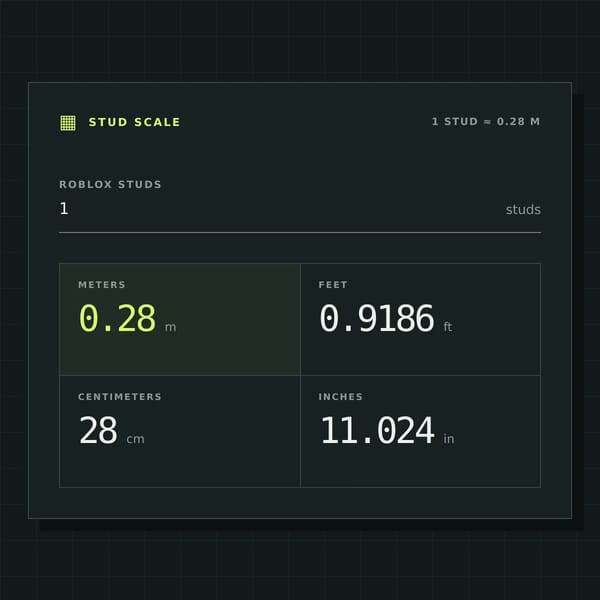Click the Stud Scale grid logo icon
The width and height of the screenshot is (600, 600).
pyautogui.click(x=68, y=123)
